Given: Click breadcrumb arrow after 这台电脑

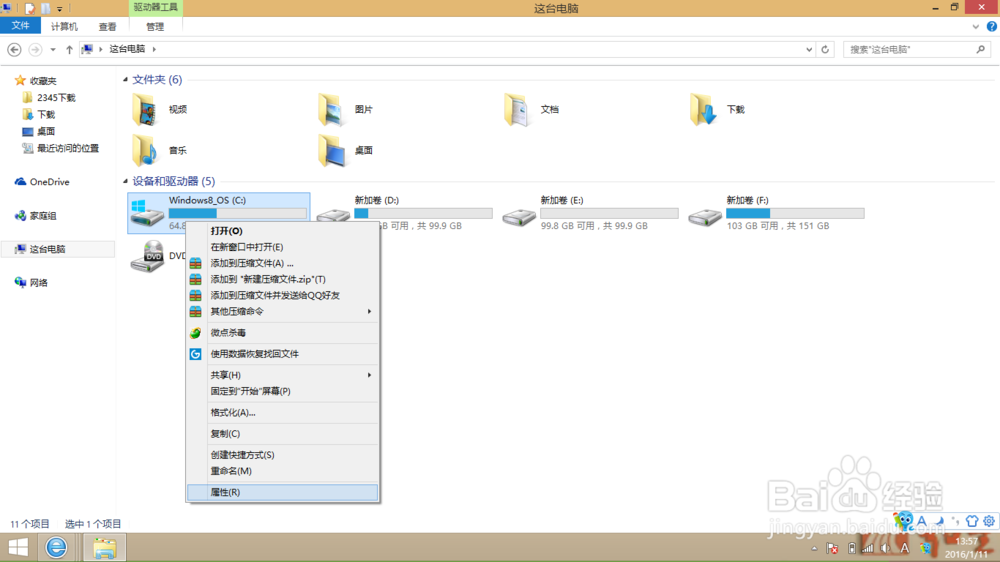Looking at the screenshot, I should [154, 49].
